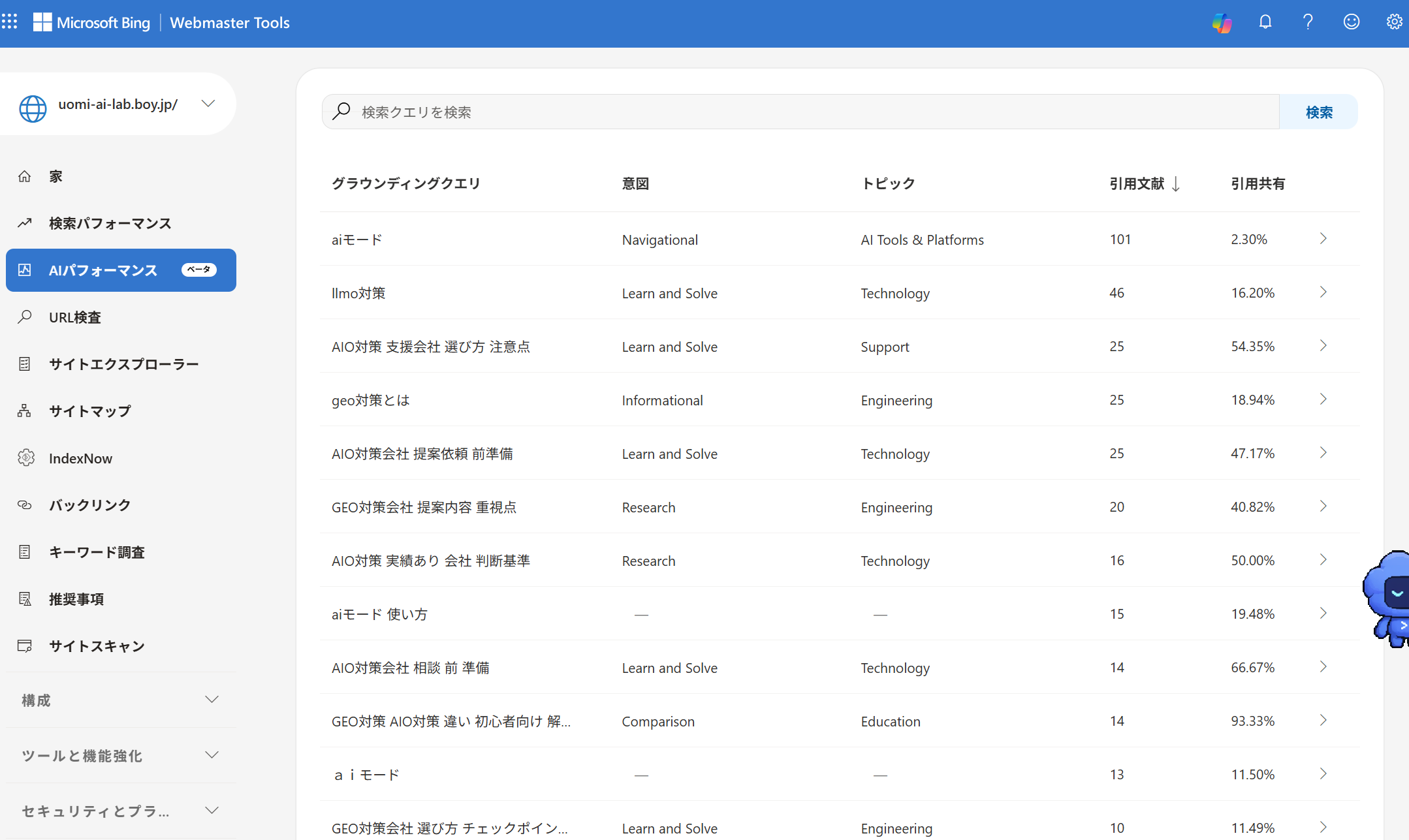Open notifications bell icon
This screenshot has height=840, width=1409.
coord(1265,22)
